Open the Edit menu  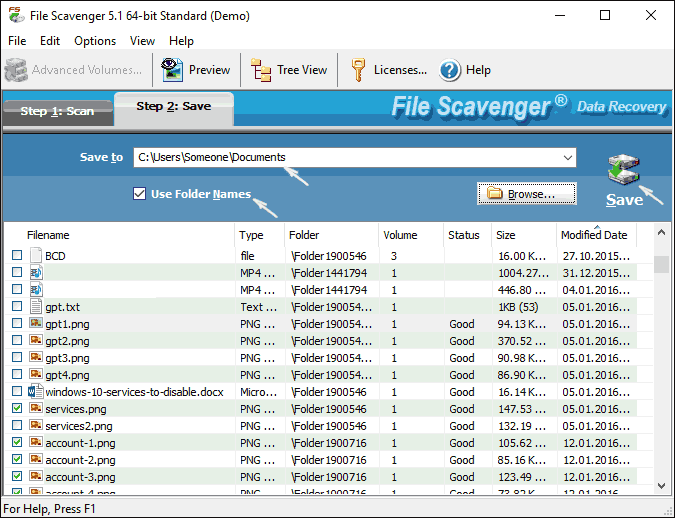50,41
